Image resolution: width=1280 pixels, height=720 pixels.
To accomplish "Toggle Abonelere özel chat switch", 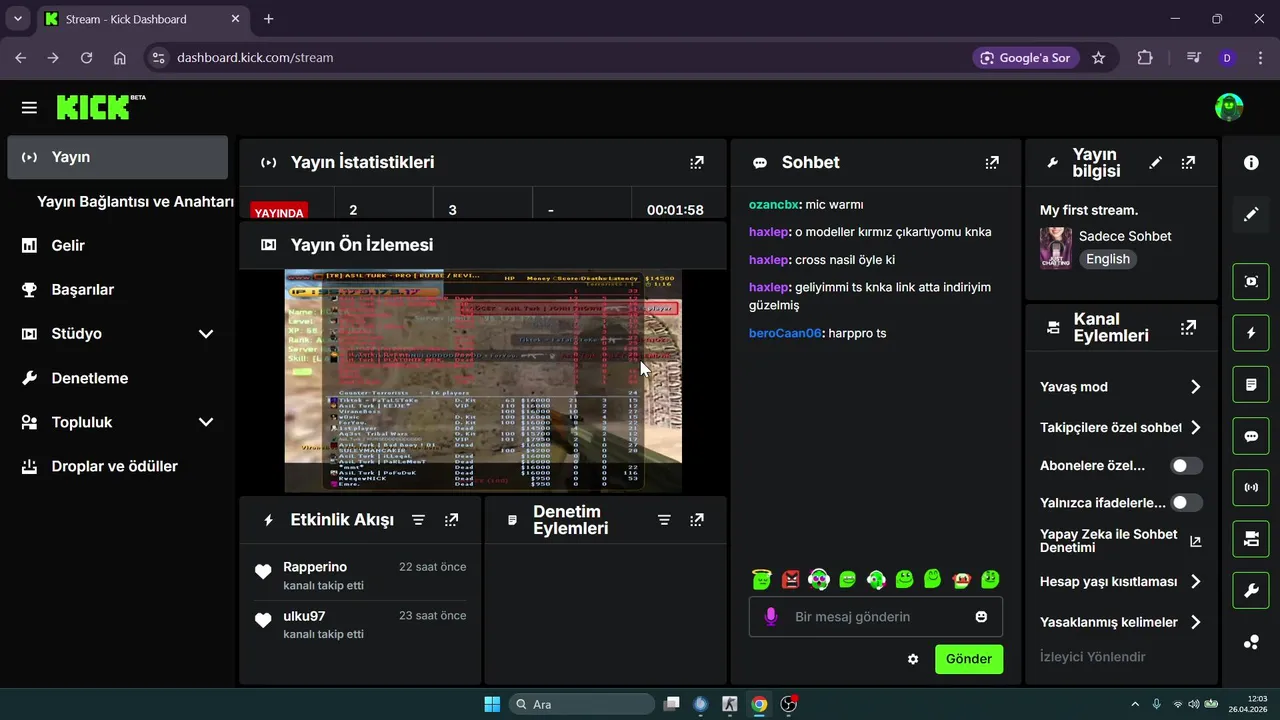I will click(1187, 466).
